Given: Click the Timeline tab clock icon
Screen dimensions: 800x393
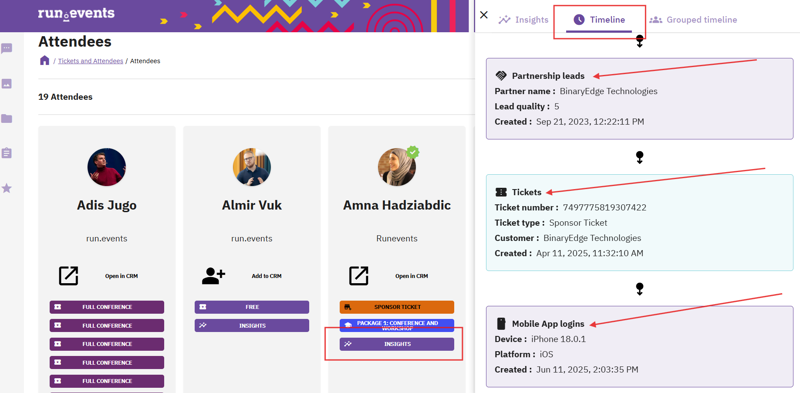Looking at the screenshot, I should click(x=579, y=20).
